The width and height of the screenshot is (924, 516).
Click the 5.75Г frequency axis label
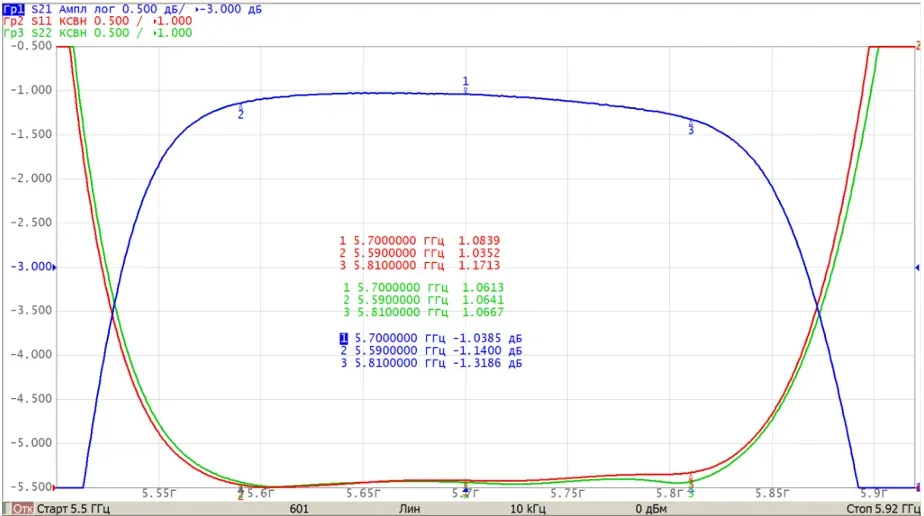(568, 494)
